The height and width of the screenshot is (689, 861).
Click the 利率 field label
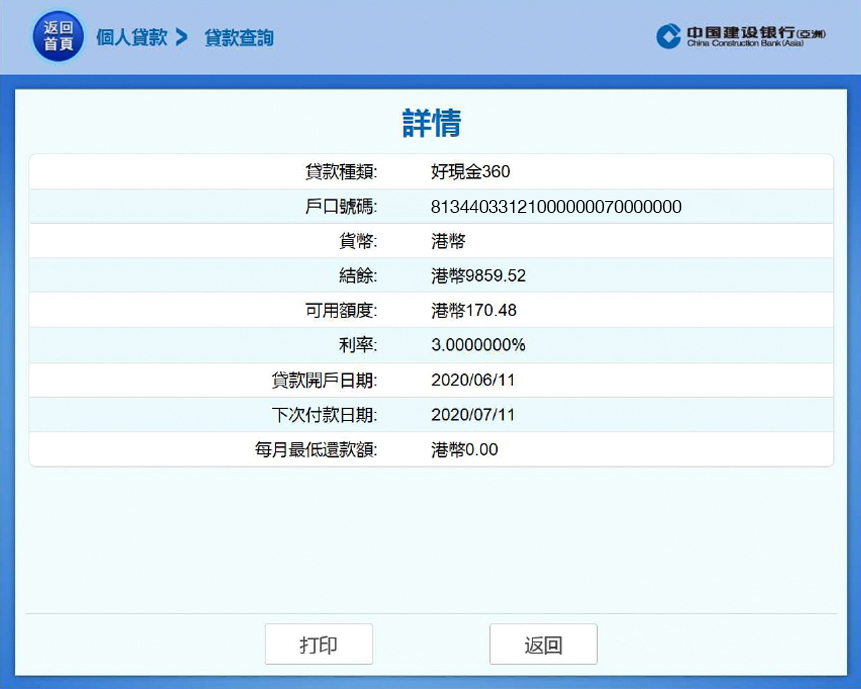(x=357, y=345)
